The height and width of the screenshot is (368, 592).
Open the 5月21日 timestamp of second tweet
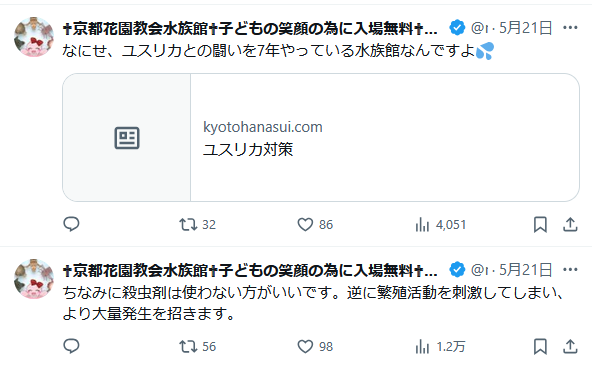(x=526, y=270)
